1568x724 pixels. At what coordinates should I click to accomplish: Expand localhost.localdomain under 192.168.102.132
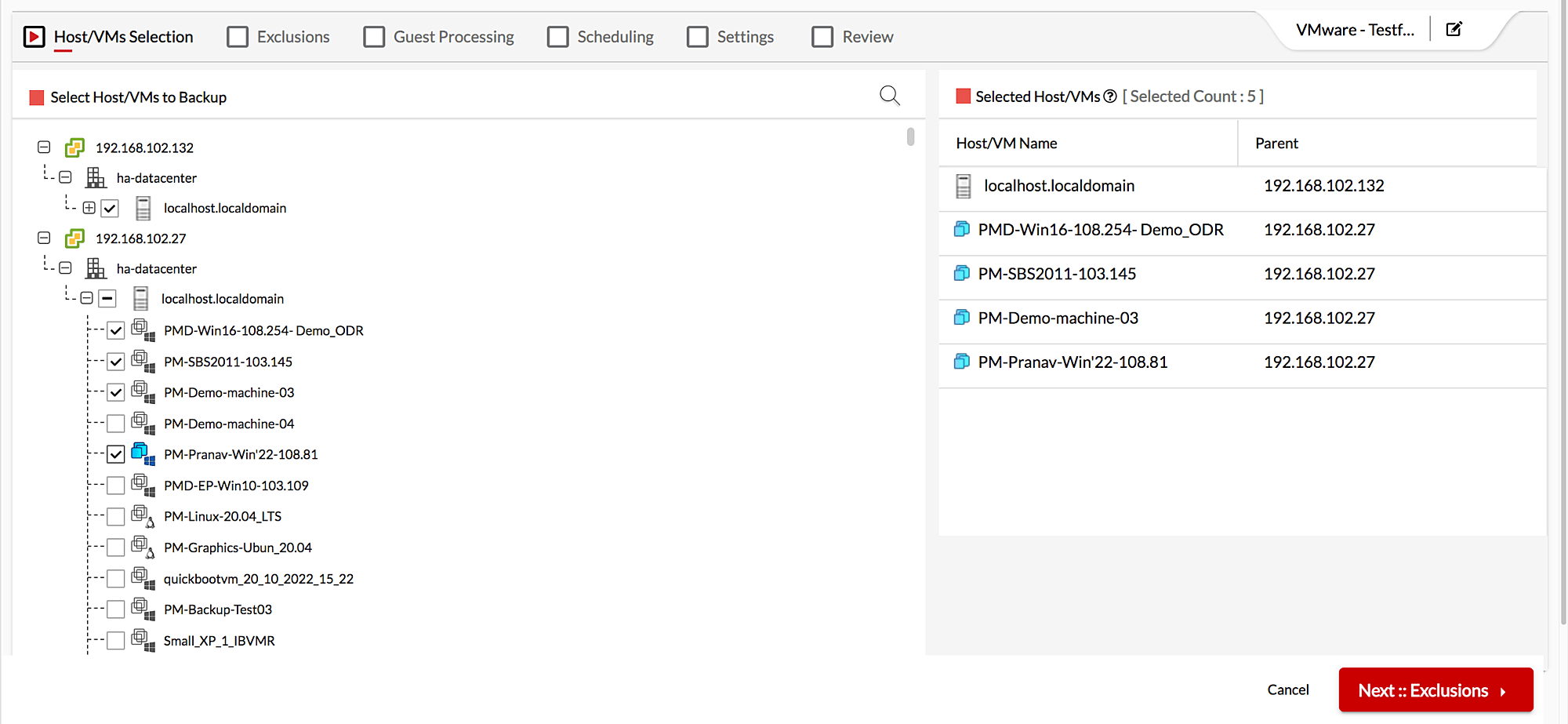tap(89, 208)
